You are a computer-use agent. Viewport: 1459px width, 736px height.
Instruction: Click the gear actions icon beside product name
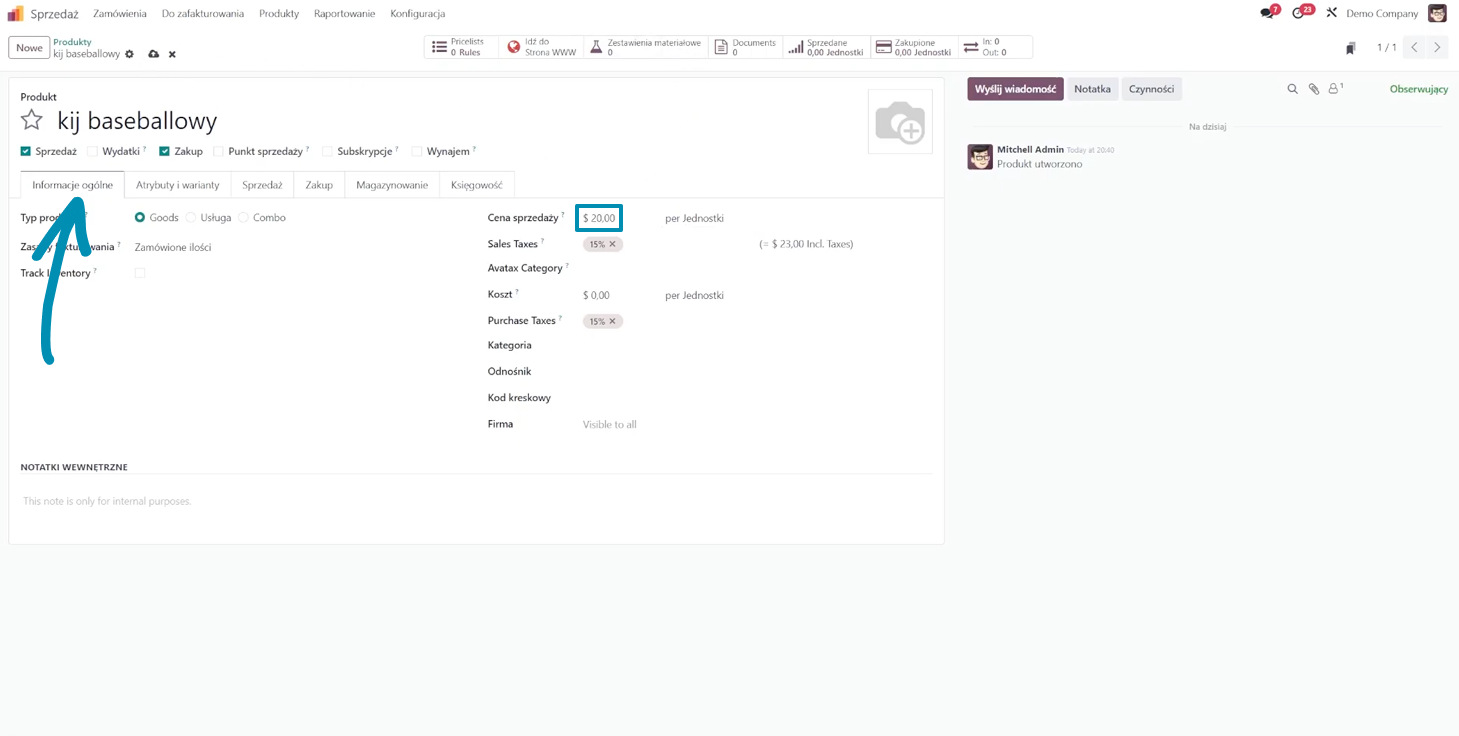[x=130, y=54]
